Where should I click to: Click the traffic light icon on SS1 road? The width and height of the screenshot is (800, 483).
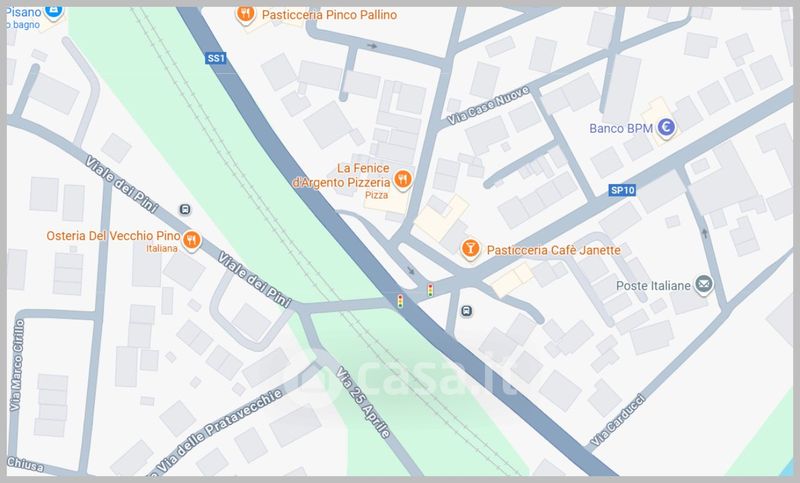[x=401, y=301]
